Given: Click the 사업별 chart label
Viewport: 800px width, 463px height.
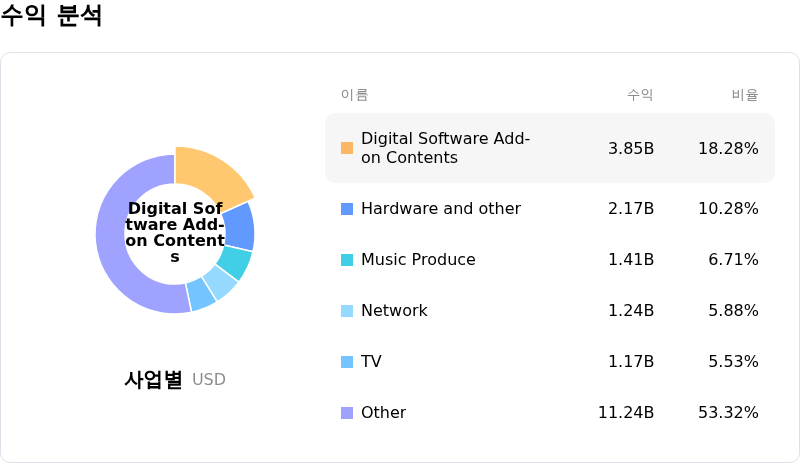Looking at the screenshot, I should [153, 380].
